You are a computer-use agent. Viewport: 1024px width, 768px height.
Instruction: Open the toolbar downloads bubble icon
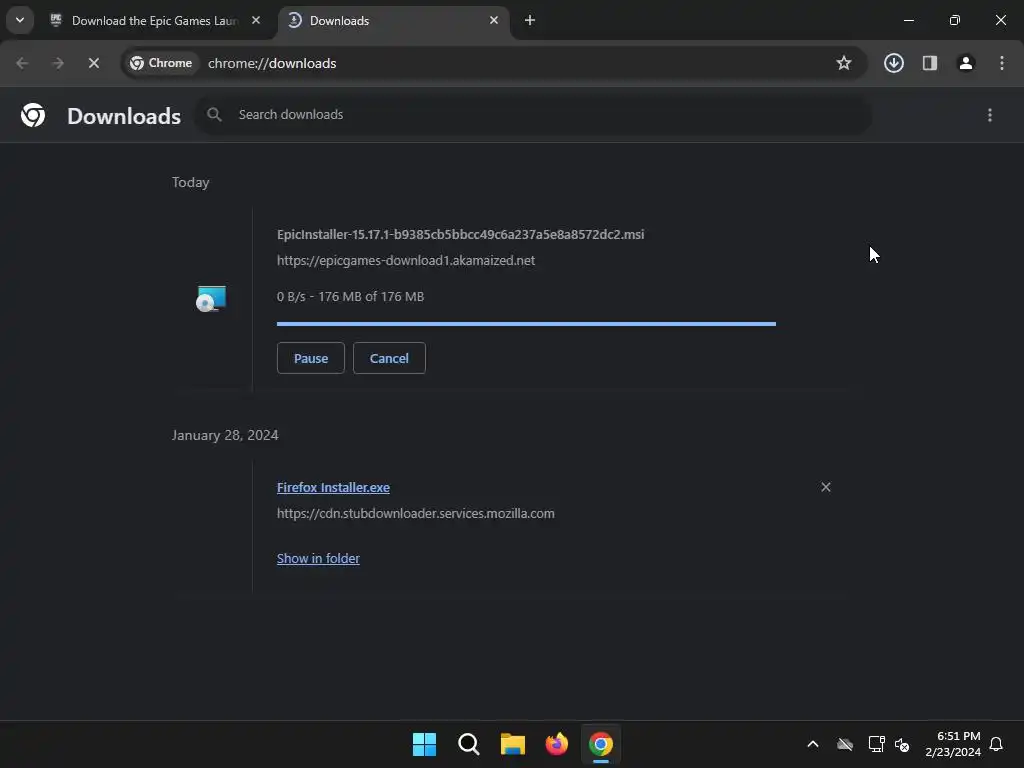[x=894, y=63]
